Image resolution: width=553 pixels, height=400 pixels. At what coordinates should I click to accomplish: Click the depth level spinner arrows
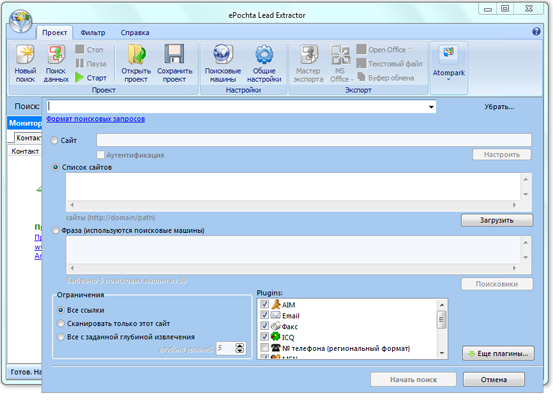click(x=239, y=348)
